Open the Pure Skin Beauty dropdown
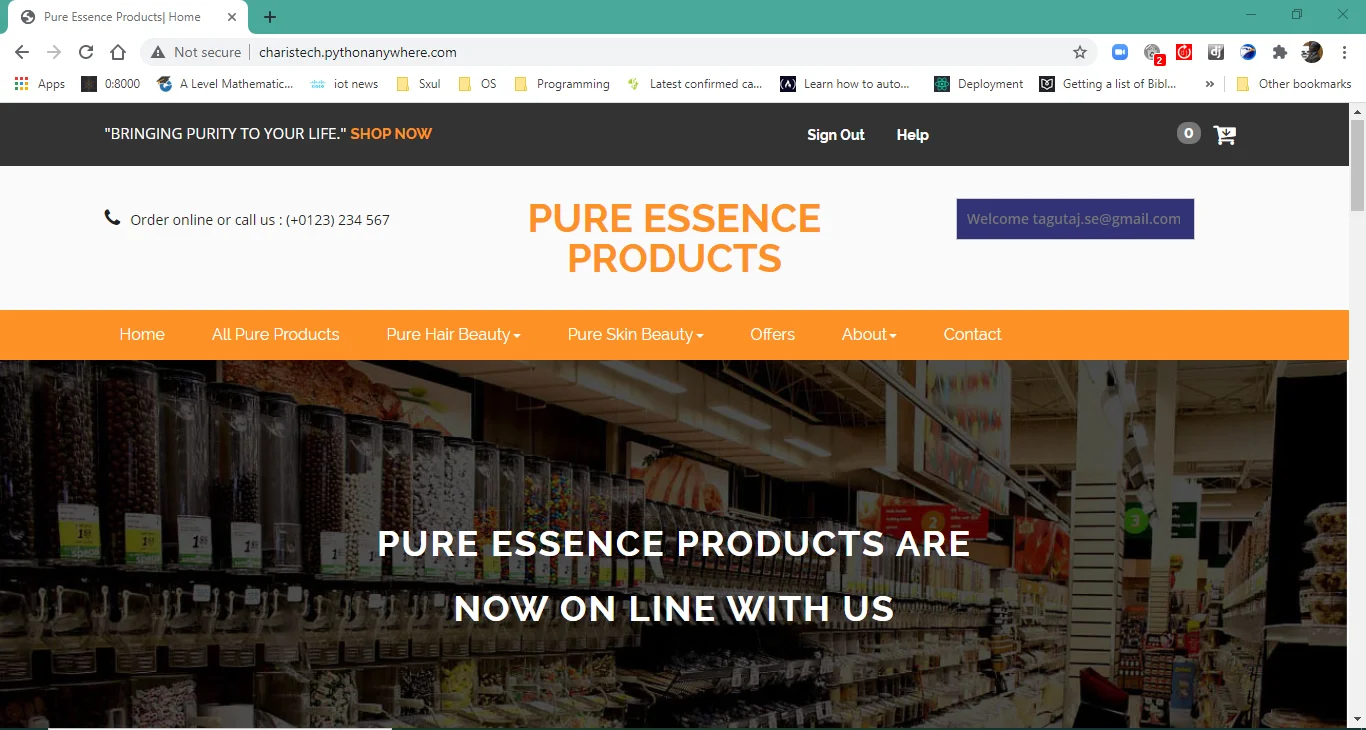This screenshot has width=1366, height=730. point(635,334)
